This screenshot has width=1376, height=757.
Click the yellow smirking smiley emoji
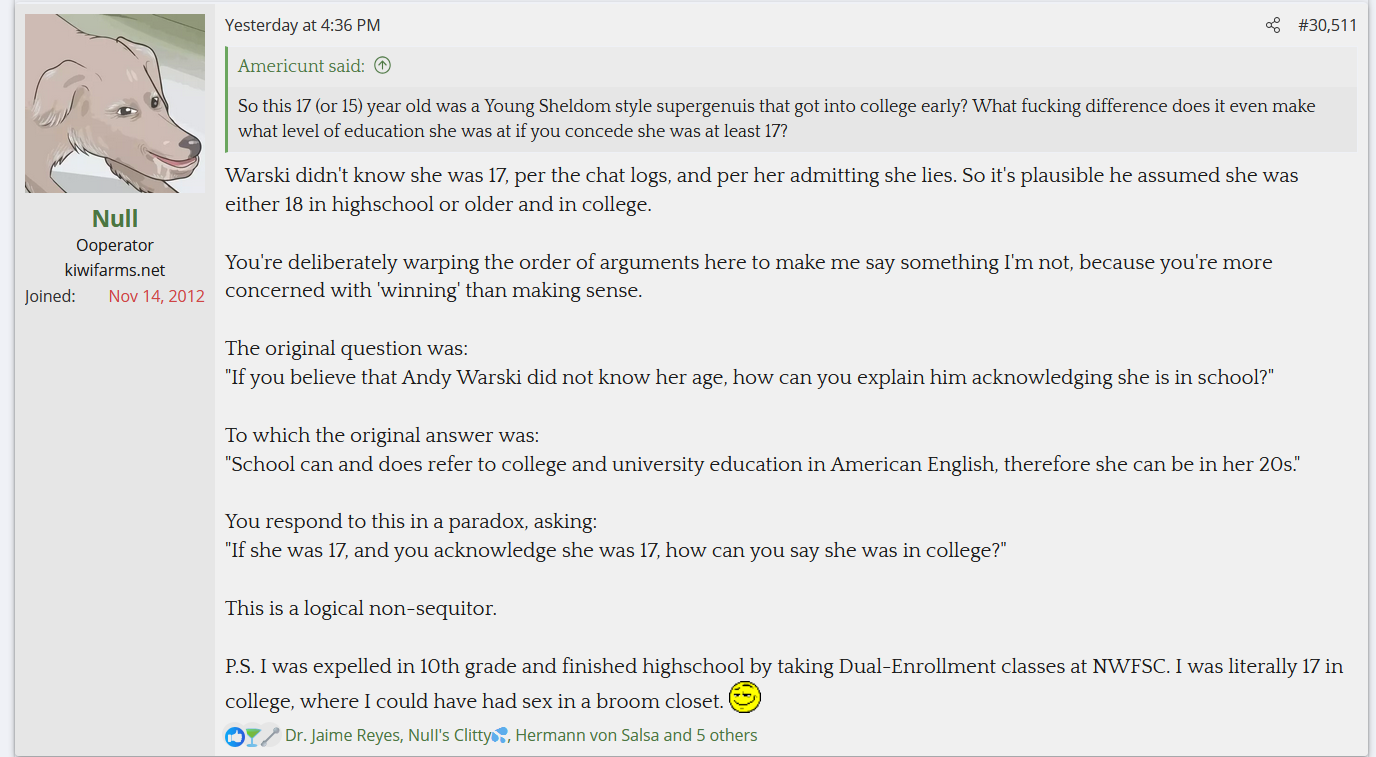pos(745,697)
